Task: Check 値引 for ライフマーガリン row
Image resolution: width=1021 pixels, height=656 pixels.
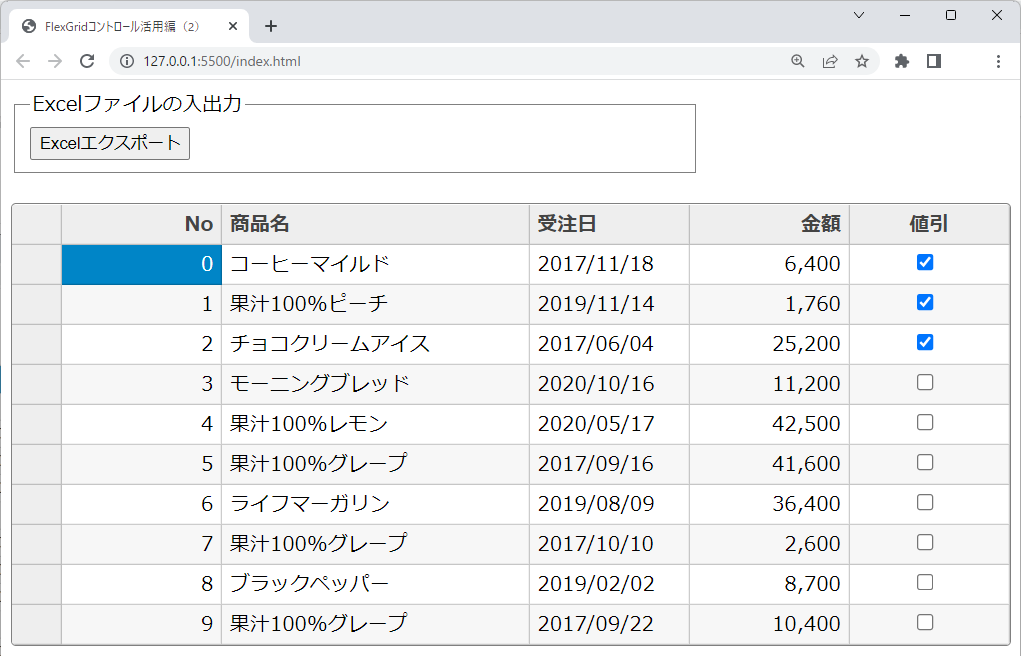Action: 925,502
